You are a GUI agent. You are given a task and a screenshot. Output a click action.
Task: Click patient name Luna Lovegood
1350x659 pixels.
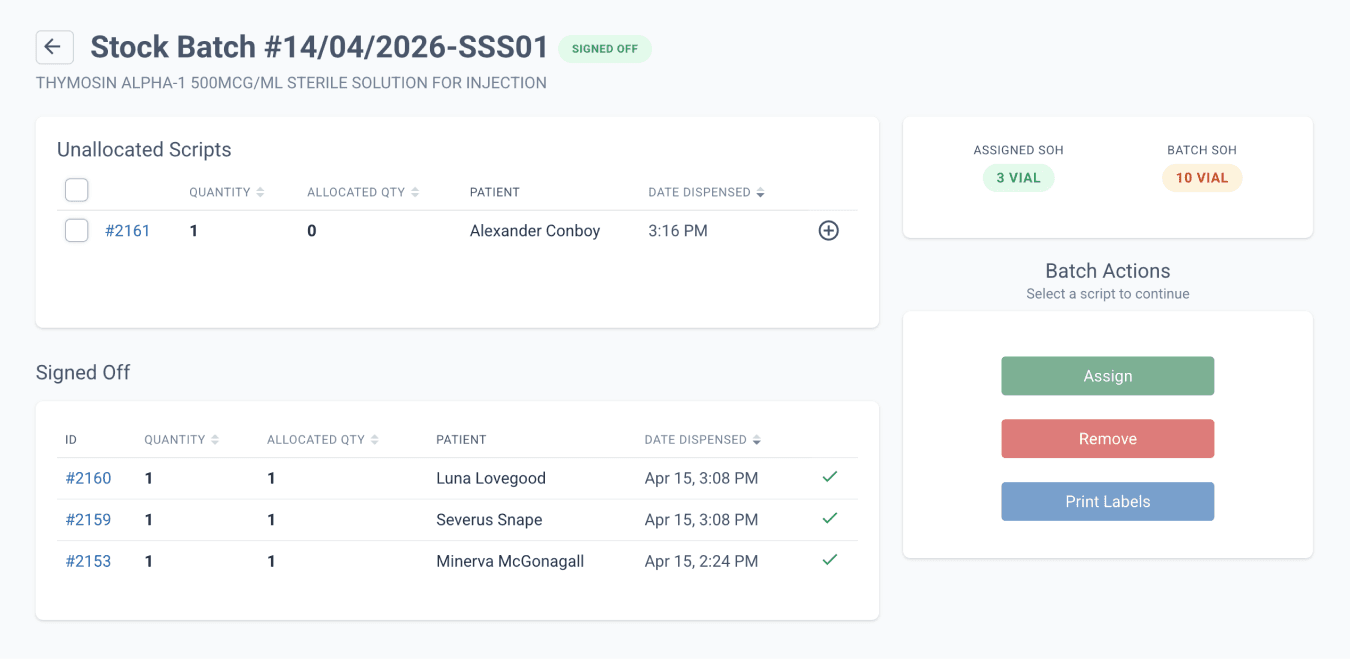tap(491, 479)
